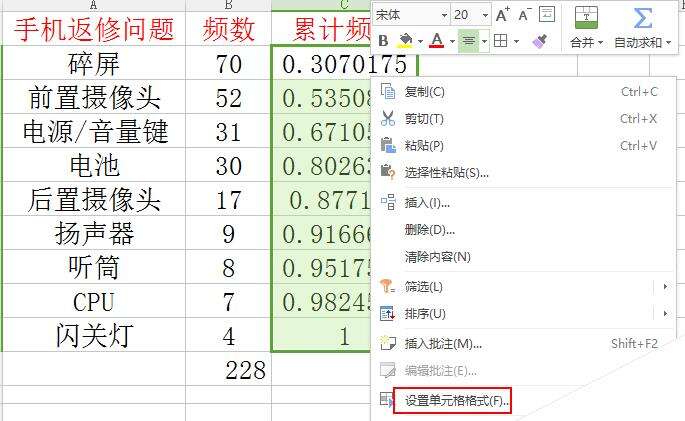This screenshot has width=685, height=421.
Task: Click scissors icon beside 剪切(T)
Action: tap(387, 118)
